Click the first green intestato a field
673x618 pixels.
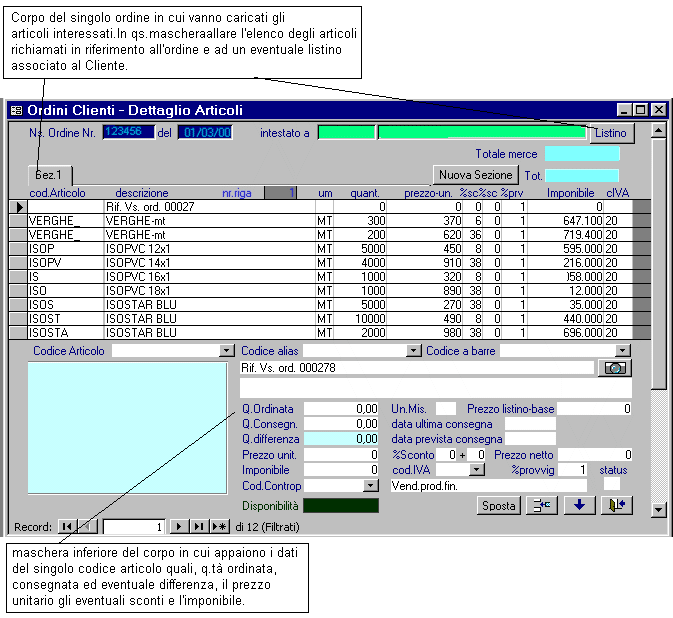pyautogui.click(x=346, y=133)
